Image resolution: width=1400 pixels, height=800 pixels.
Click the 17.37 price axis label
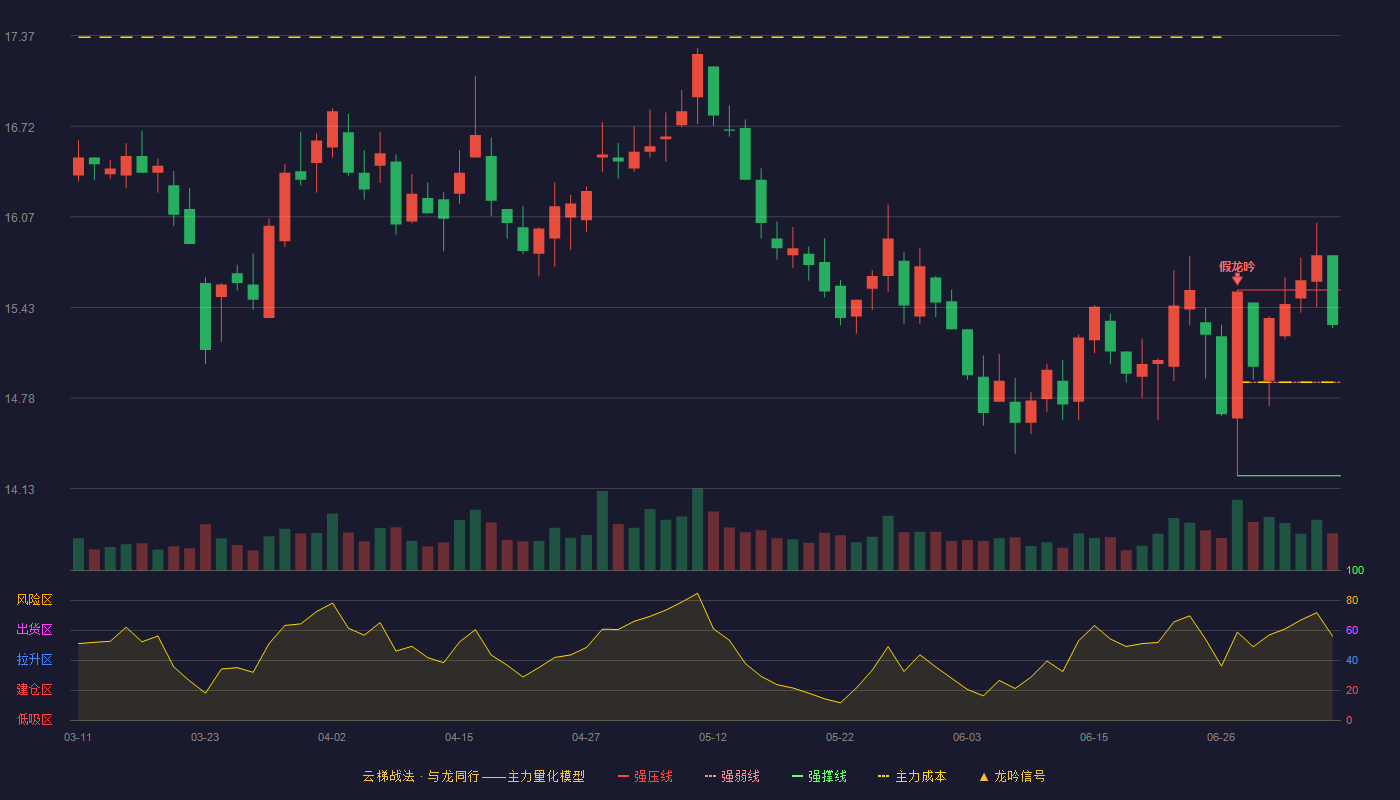(19, 37)
